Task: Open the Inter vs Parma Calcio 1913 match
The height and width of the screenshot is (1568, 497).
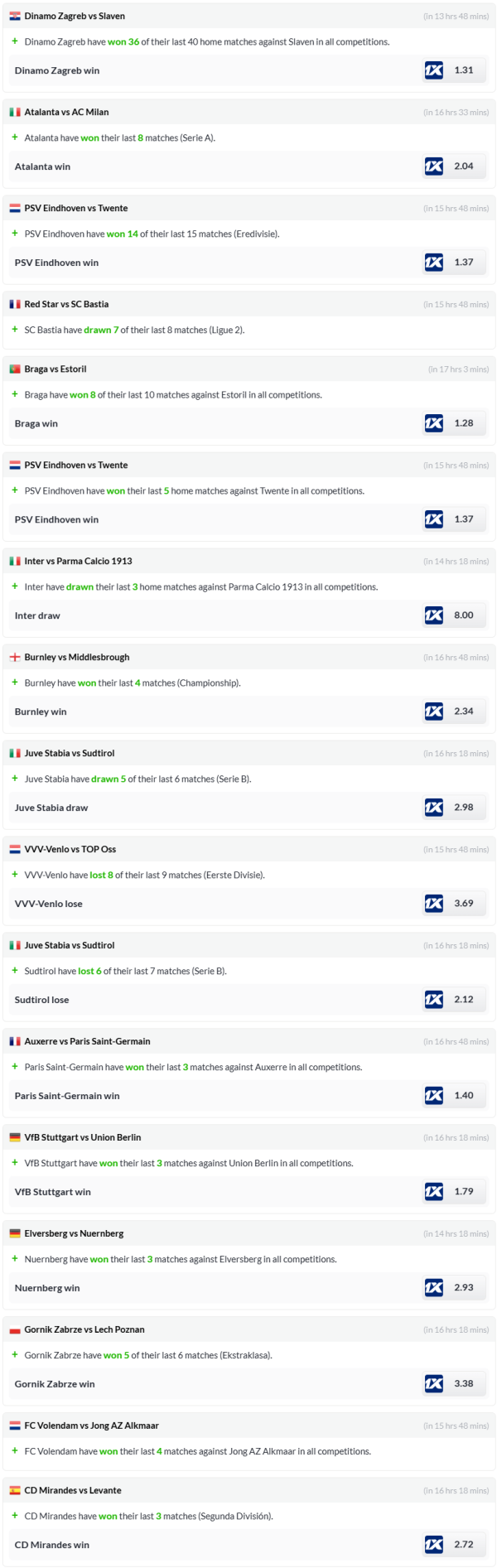Action: click(78, 562)
